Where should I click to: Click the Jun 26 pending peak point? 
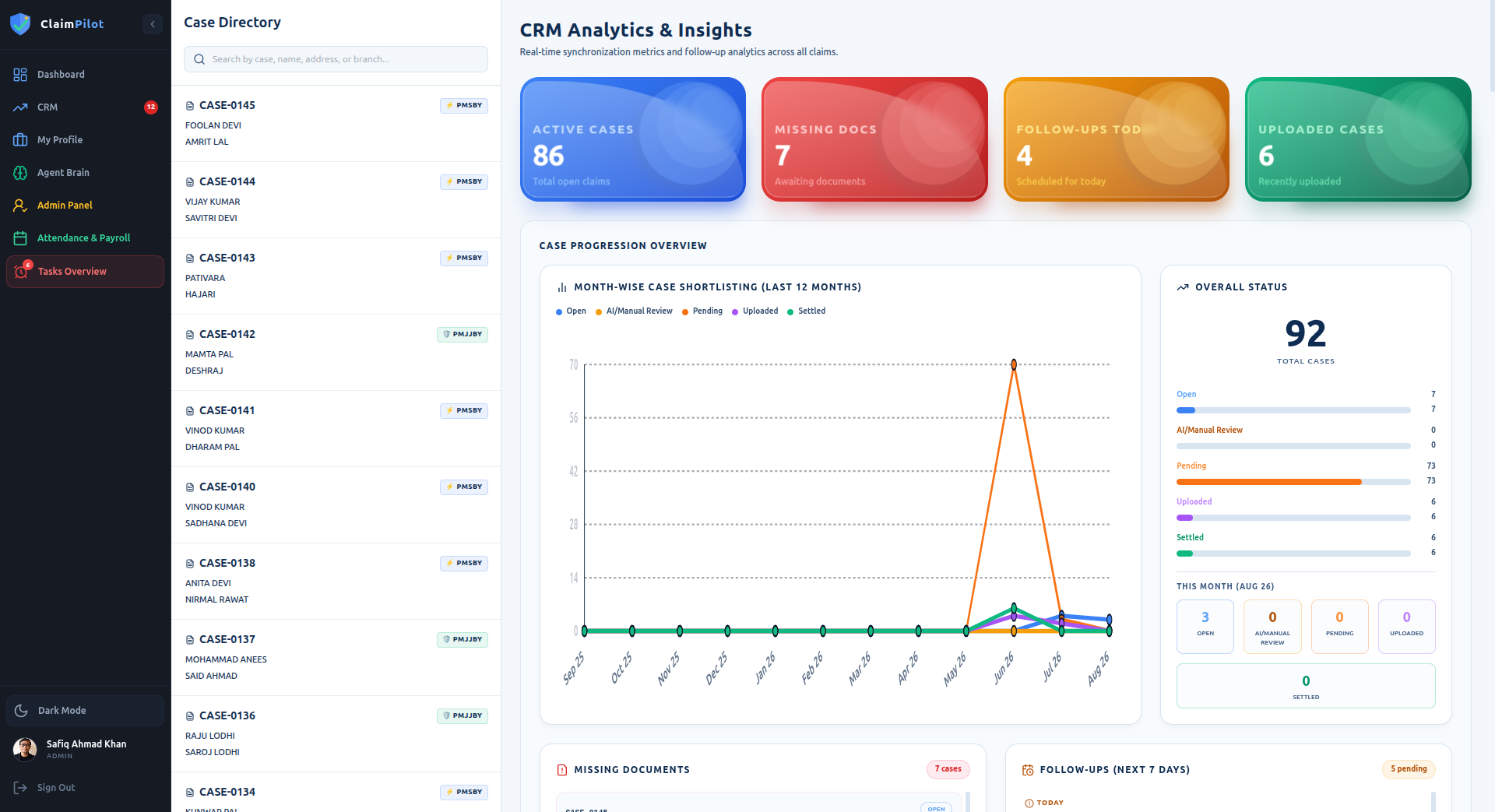click(x=1014, y=364)
